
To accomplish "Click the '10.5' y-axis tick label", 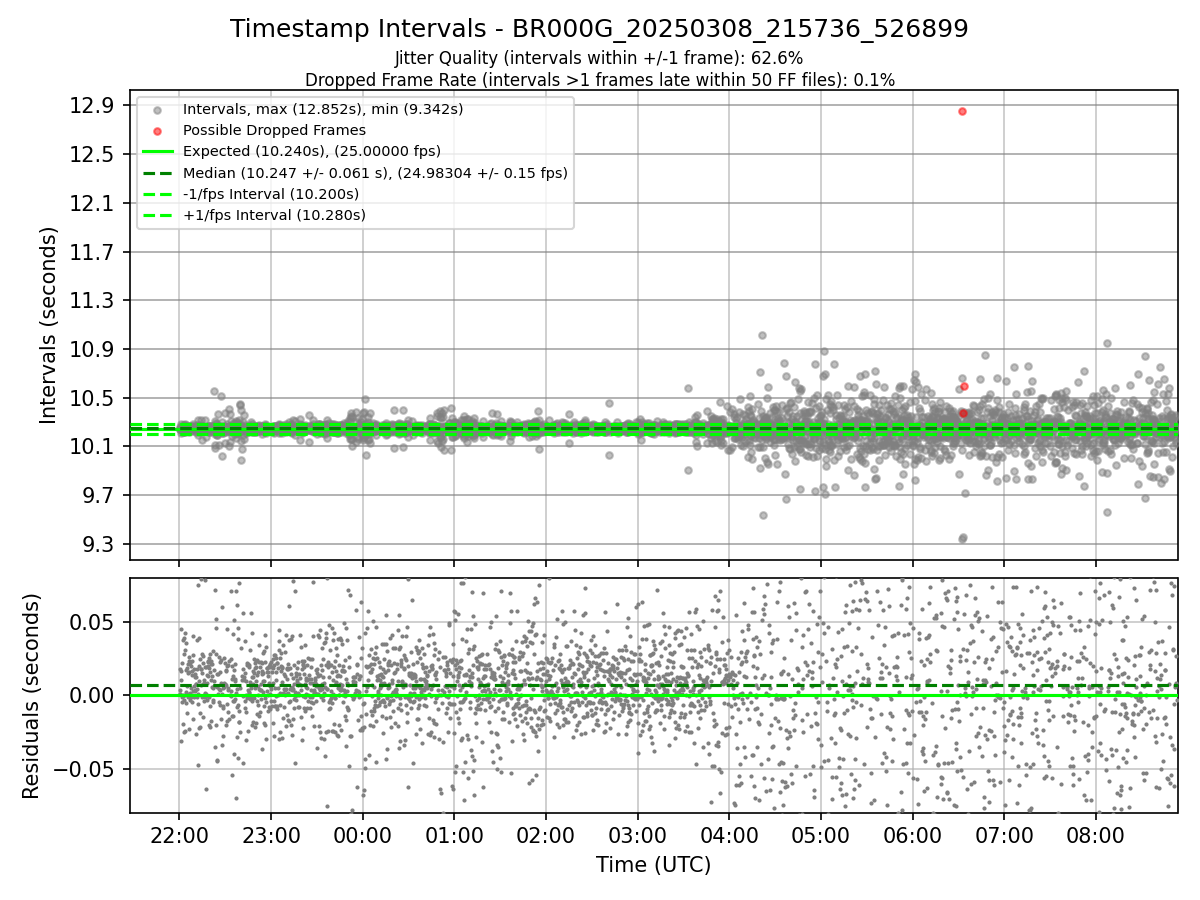I will [x=94, y=398].
